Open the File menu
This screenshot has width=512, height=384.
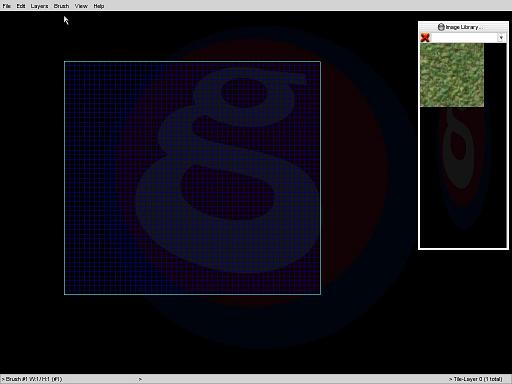tap(6, 6)
